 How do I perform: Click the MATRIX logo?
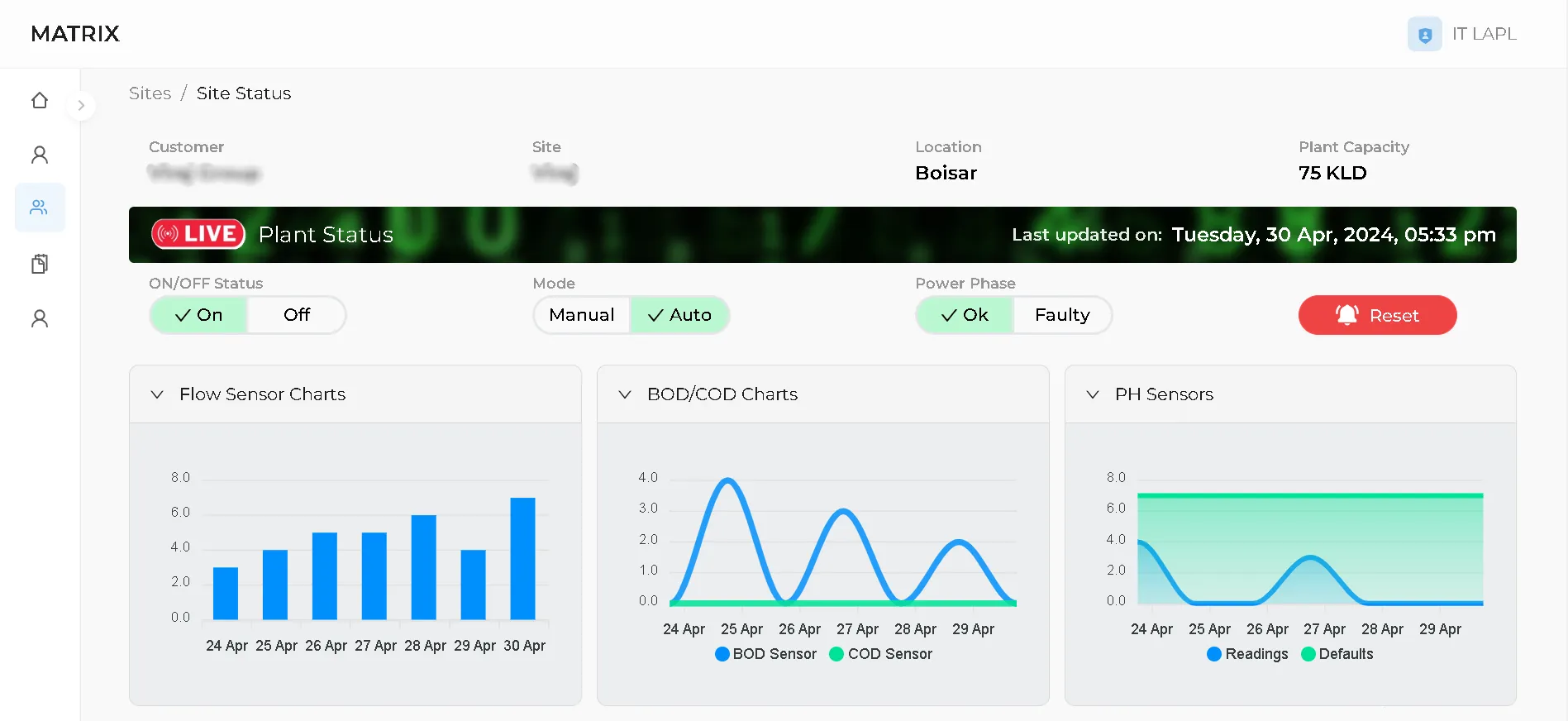coord(75,34)
